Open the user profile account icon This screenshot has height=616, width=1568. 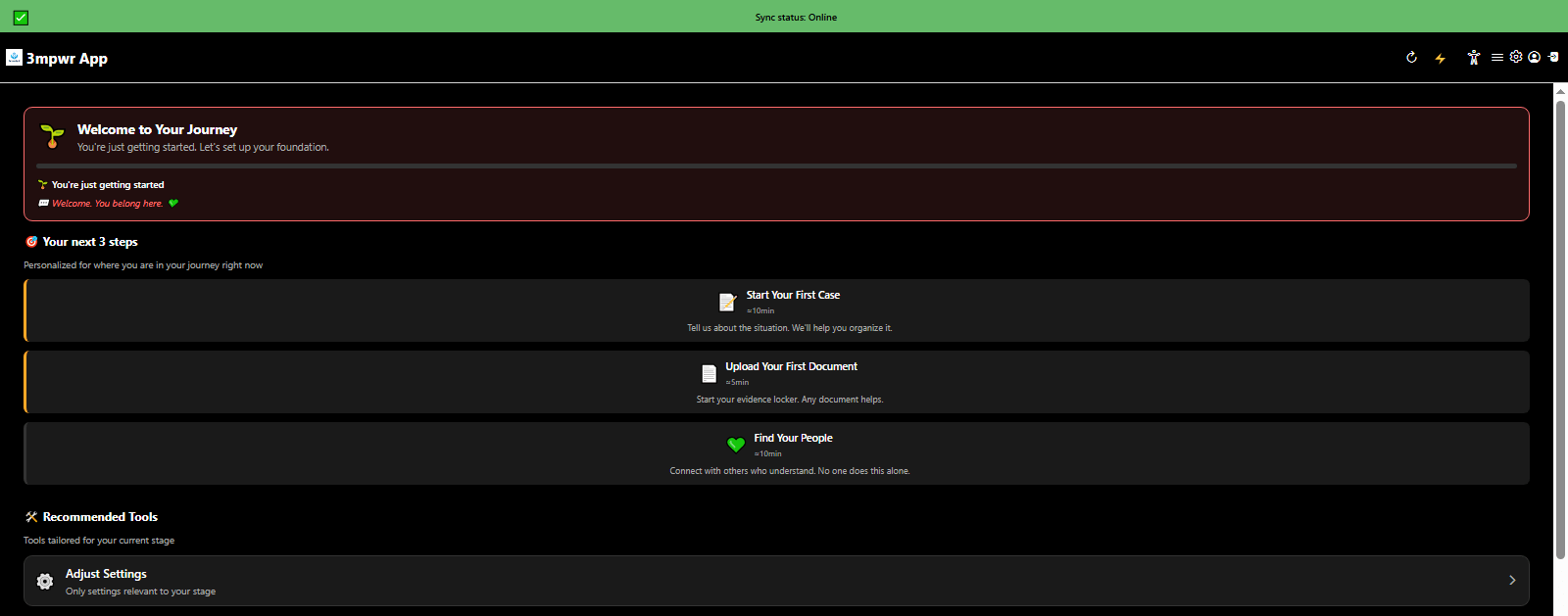tap(1535, 58)
